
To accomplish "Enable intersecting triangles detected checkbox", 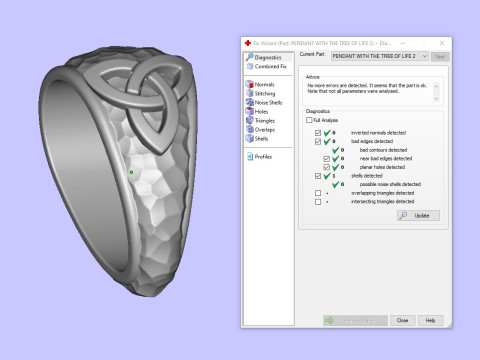I will pyautogui.click(x=318, y=202).
